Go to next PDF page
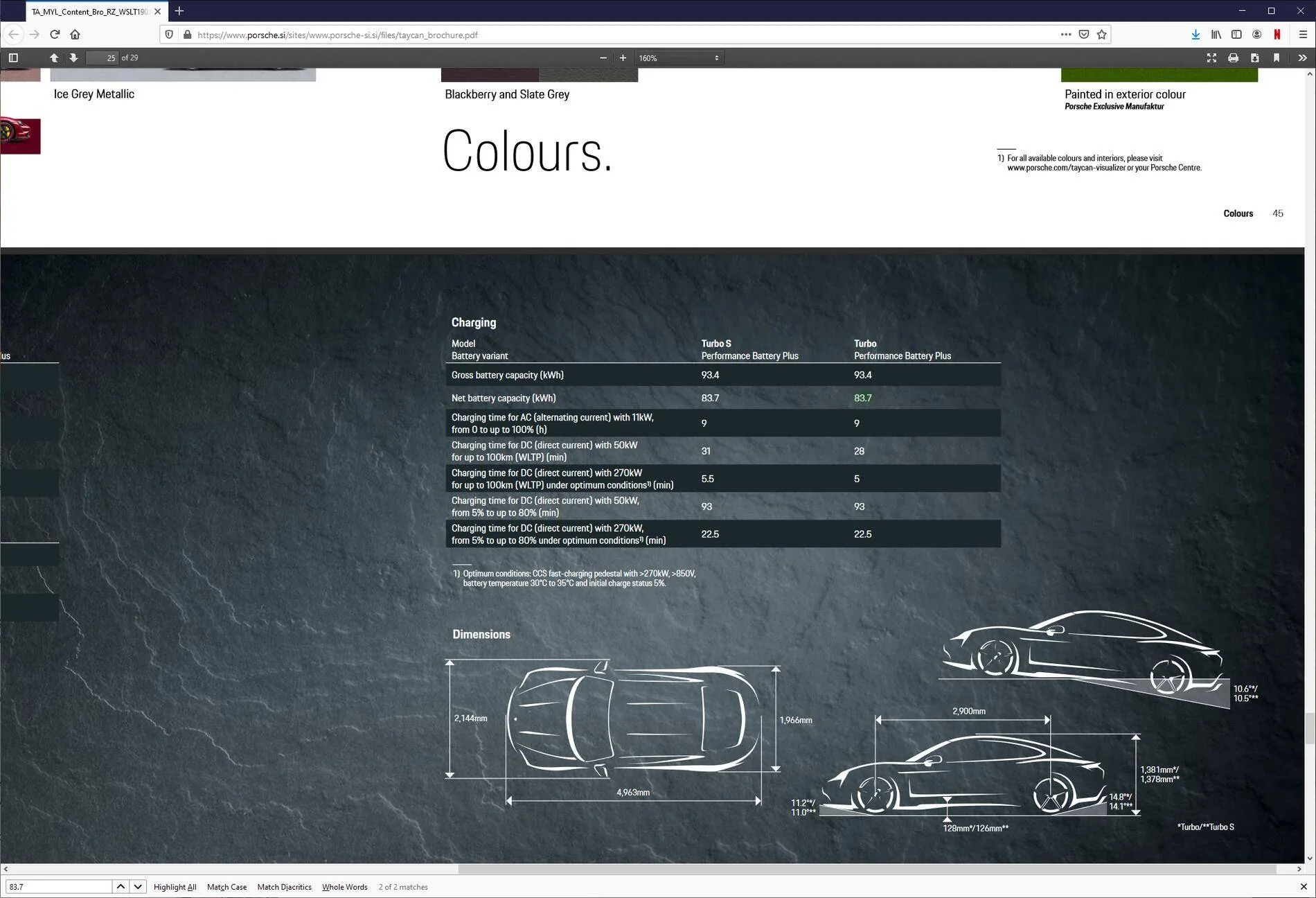Image resolution: width=1316 pixels, height=898 pixels. (x=73, y=58)
